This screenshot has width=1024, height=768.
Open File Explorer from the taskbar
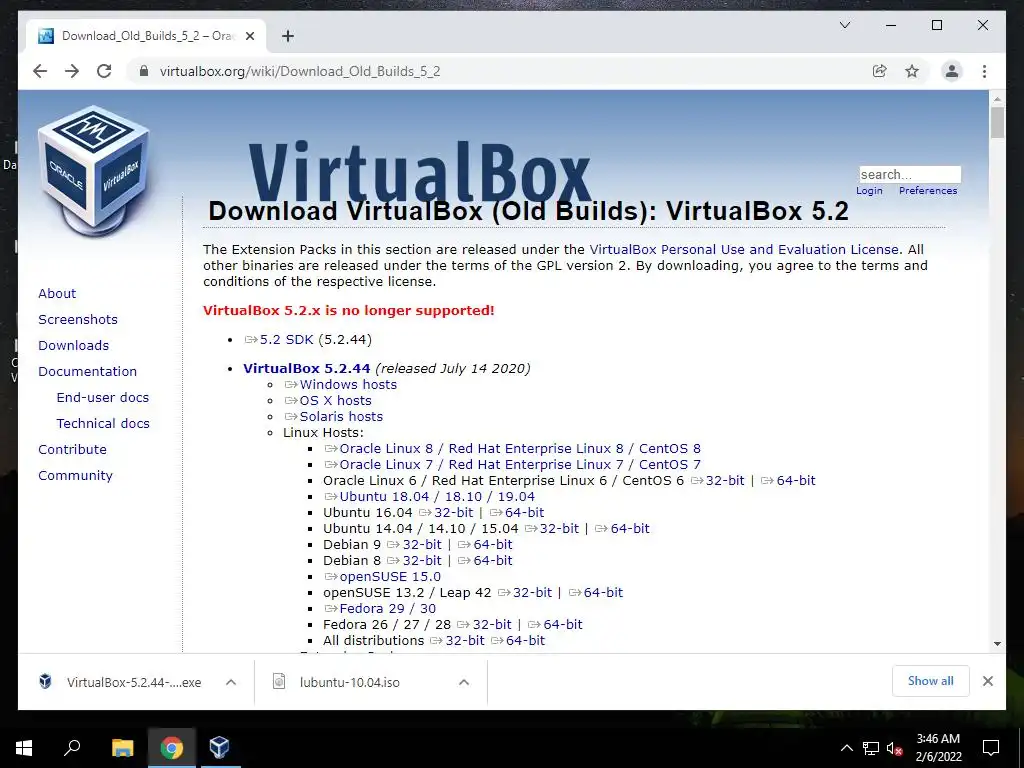click(122, 747)
